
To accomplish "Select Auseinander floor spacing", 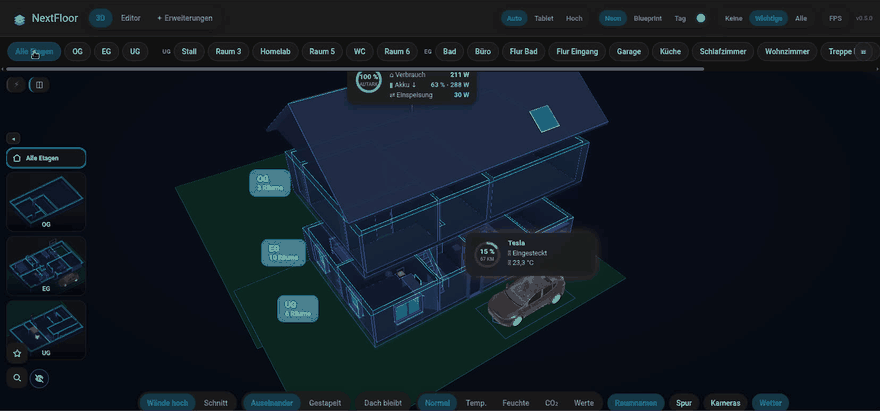I will click(x=272, y=403).
